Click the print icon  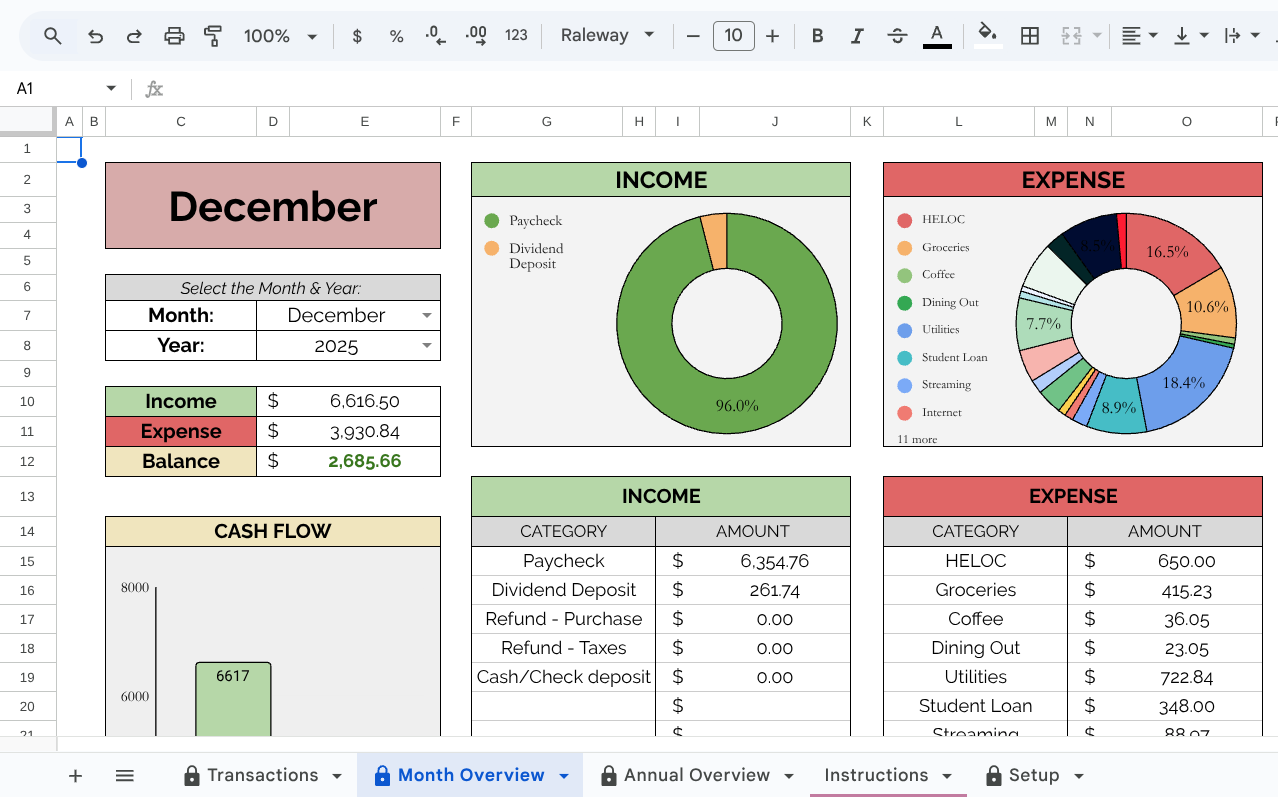174,36
